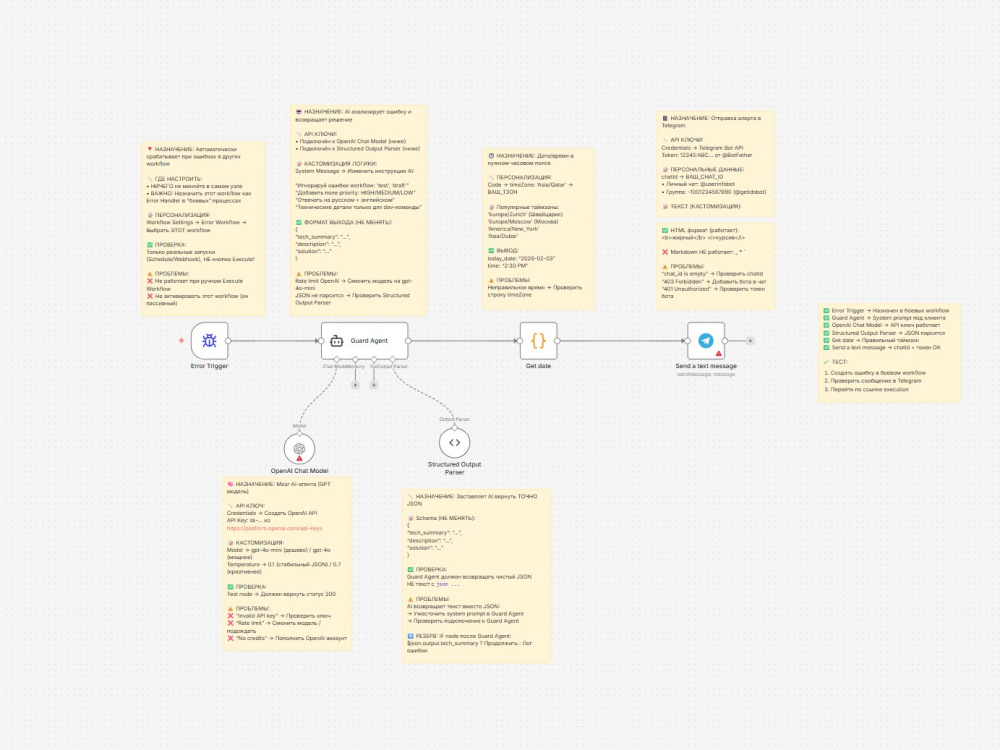This screenshot has width=1000, height=750.
Task: Open the Get date code node
Action: (x=538, y=341)
